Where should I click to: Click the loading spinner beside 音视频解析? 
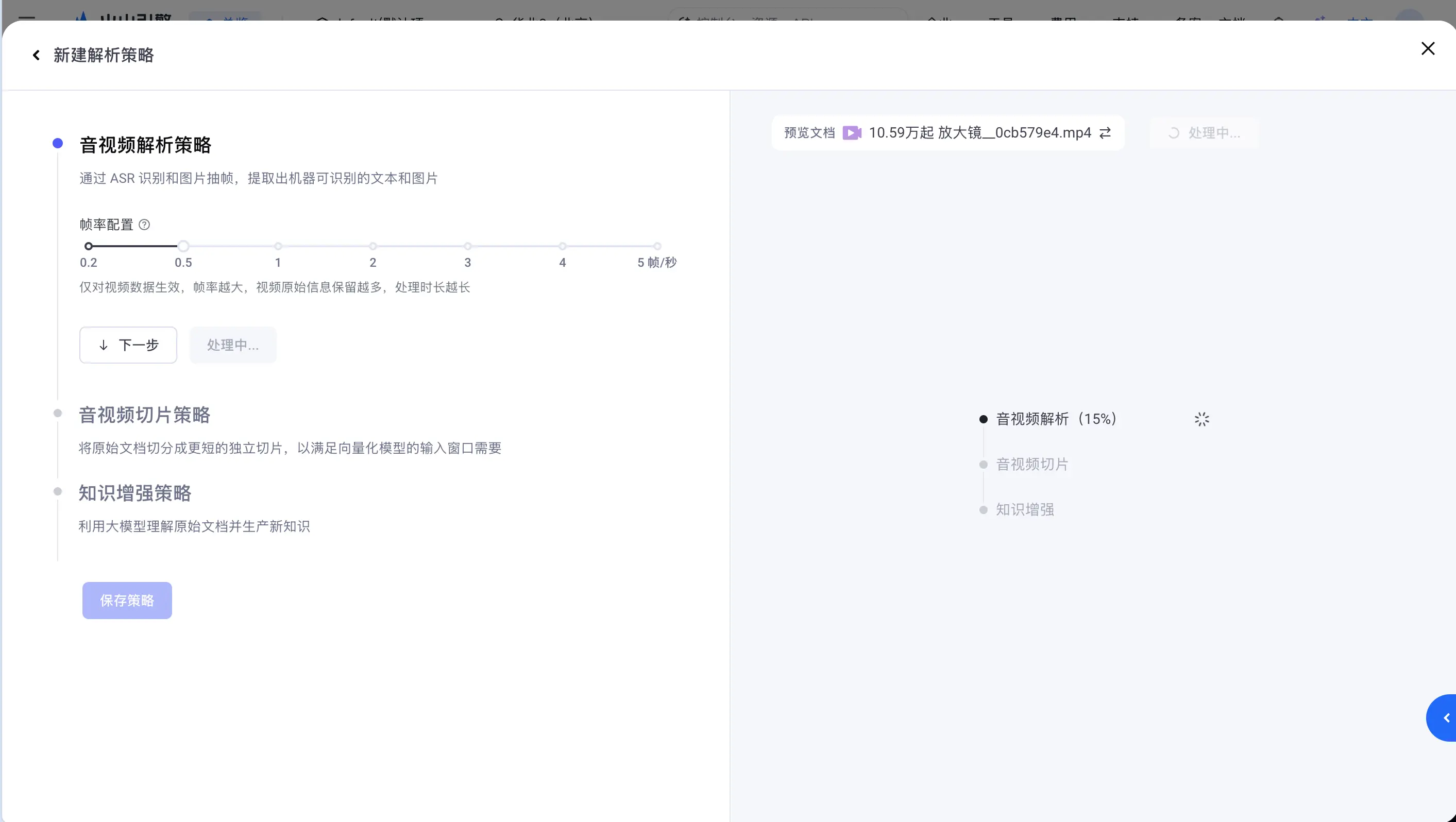[1201, 419]
